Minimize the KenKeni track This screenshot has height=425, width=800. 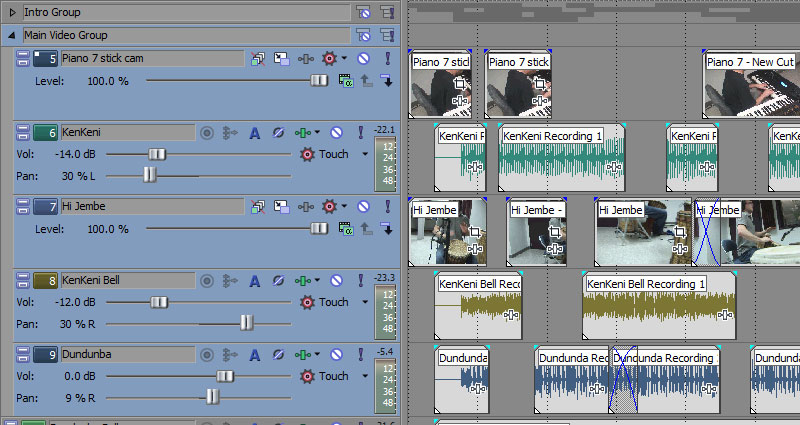(23, 132)
